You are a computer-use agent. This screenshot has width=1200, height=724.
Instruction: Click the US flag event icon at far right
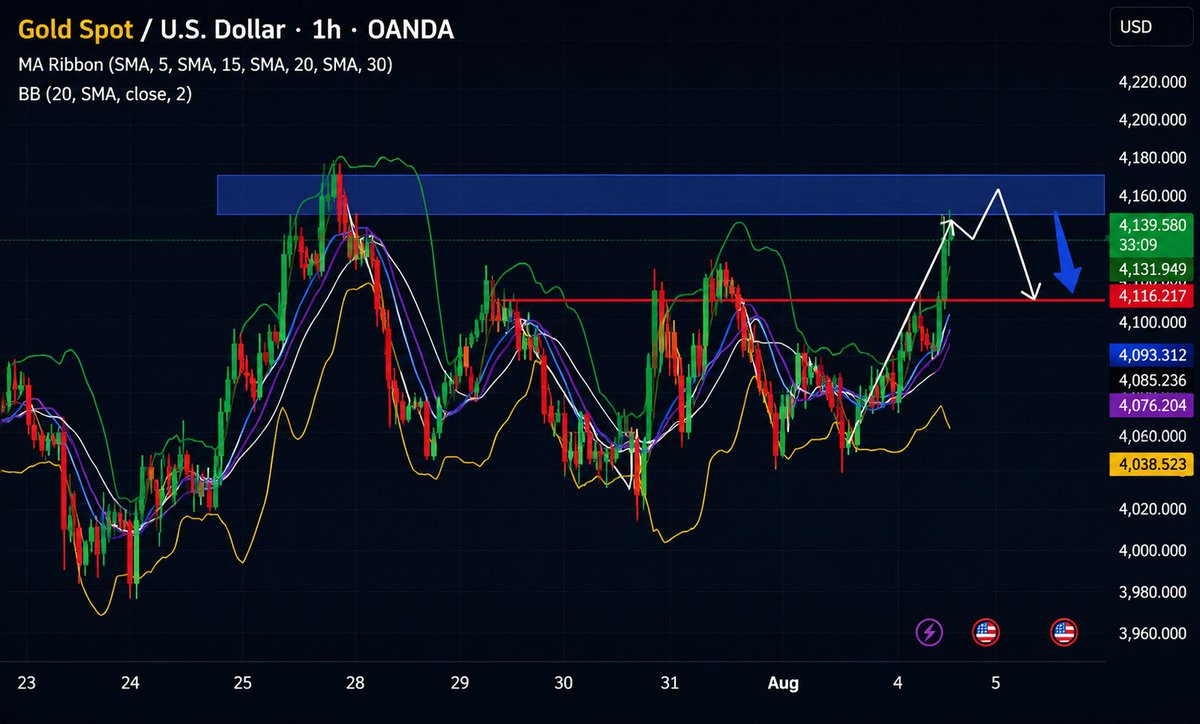pyautogui.click(x=1064, y=631)
